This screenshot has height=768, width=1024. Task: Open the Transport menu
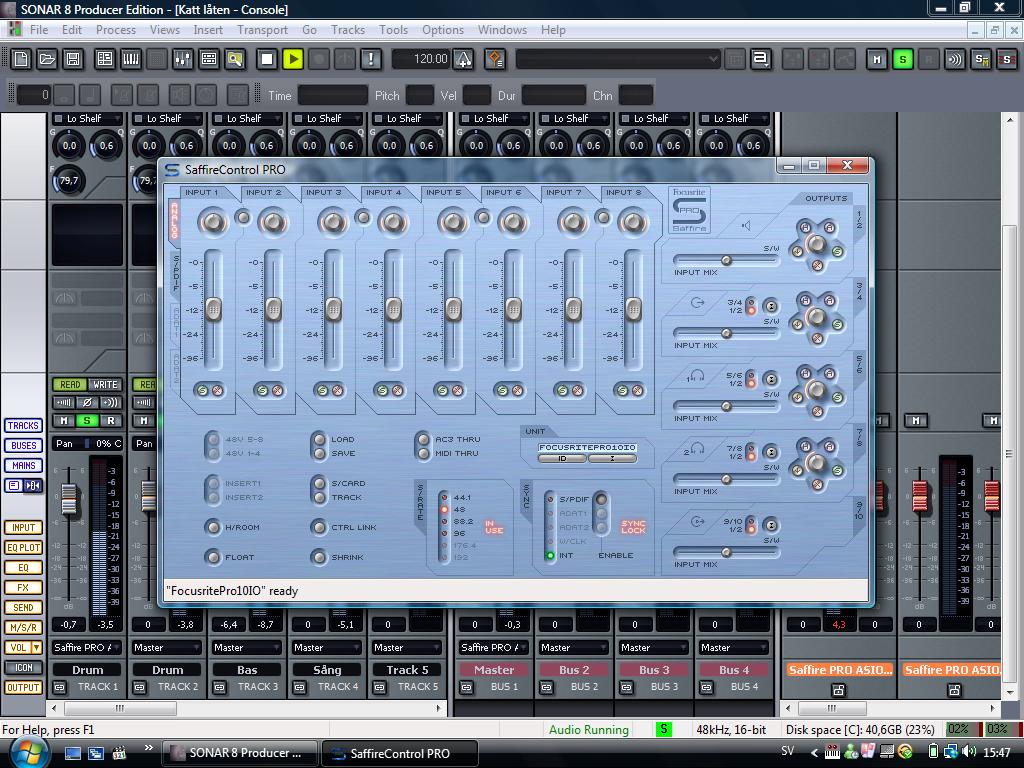tap(262, 30)
